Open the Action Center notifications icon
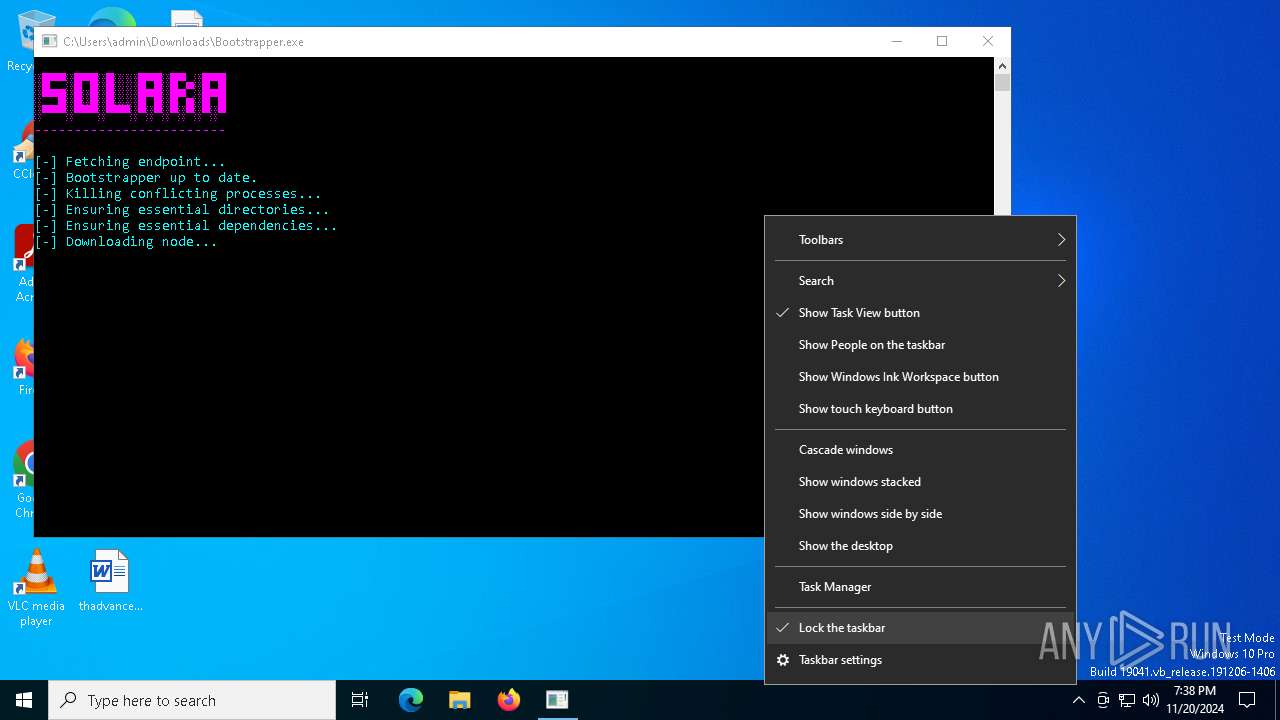 tap(1247, 700)
